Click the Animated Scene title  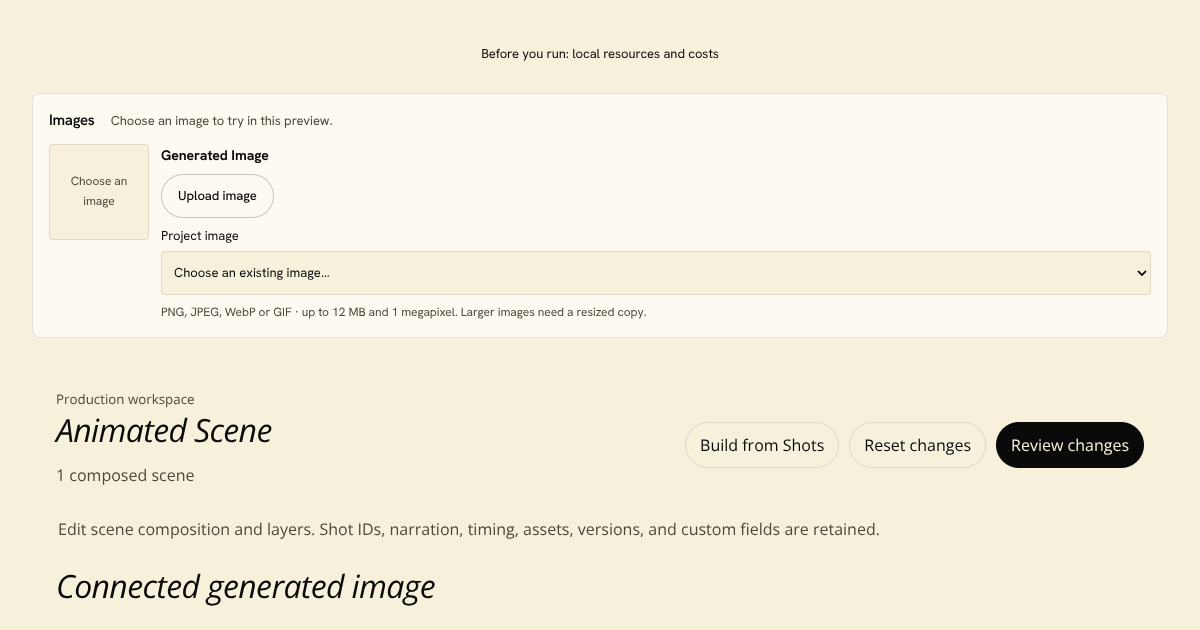click(164, 430)
